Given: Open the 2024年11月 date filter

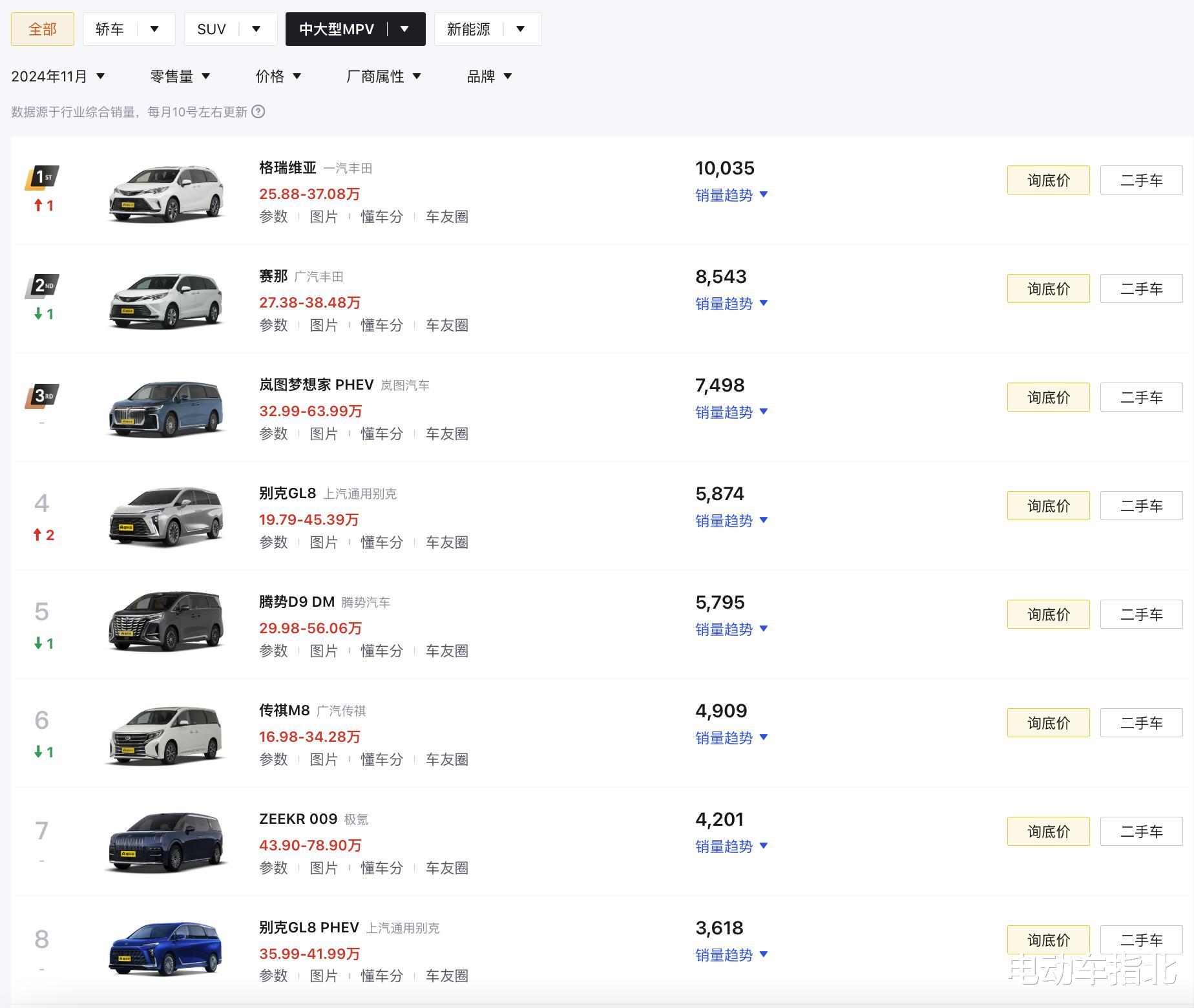Looking at the screenshot, I should (58, 76).
